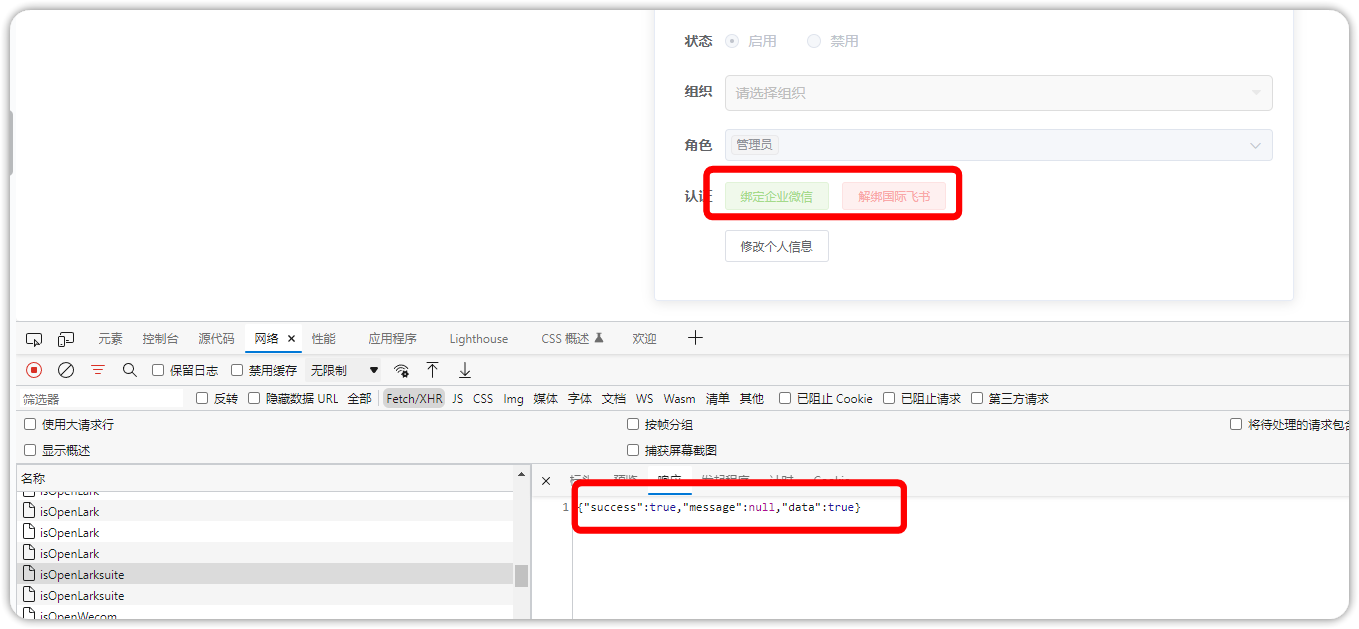Filter requests by 全部
This screenshot has height=629, width=1359.
click(x=359, y=398)
